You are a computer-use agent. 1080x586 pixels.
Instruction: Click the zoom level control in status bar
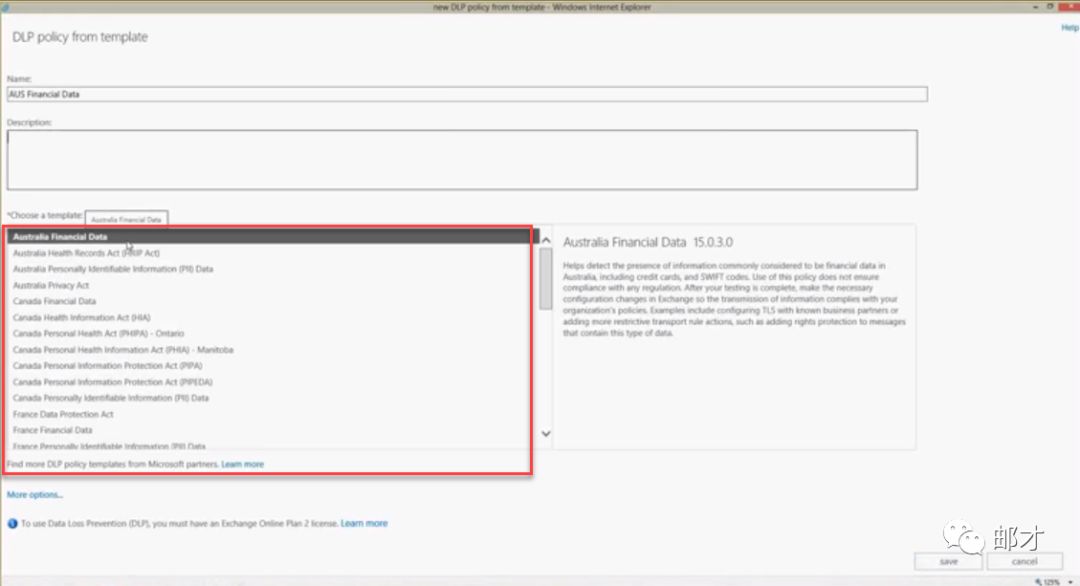tap(1050, 581)
